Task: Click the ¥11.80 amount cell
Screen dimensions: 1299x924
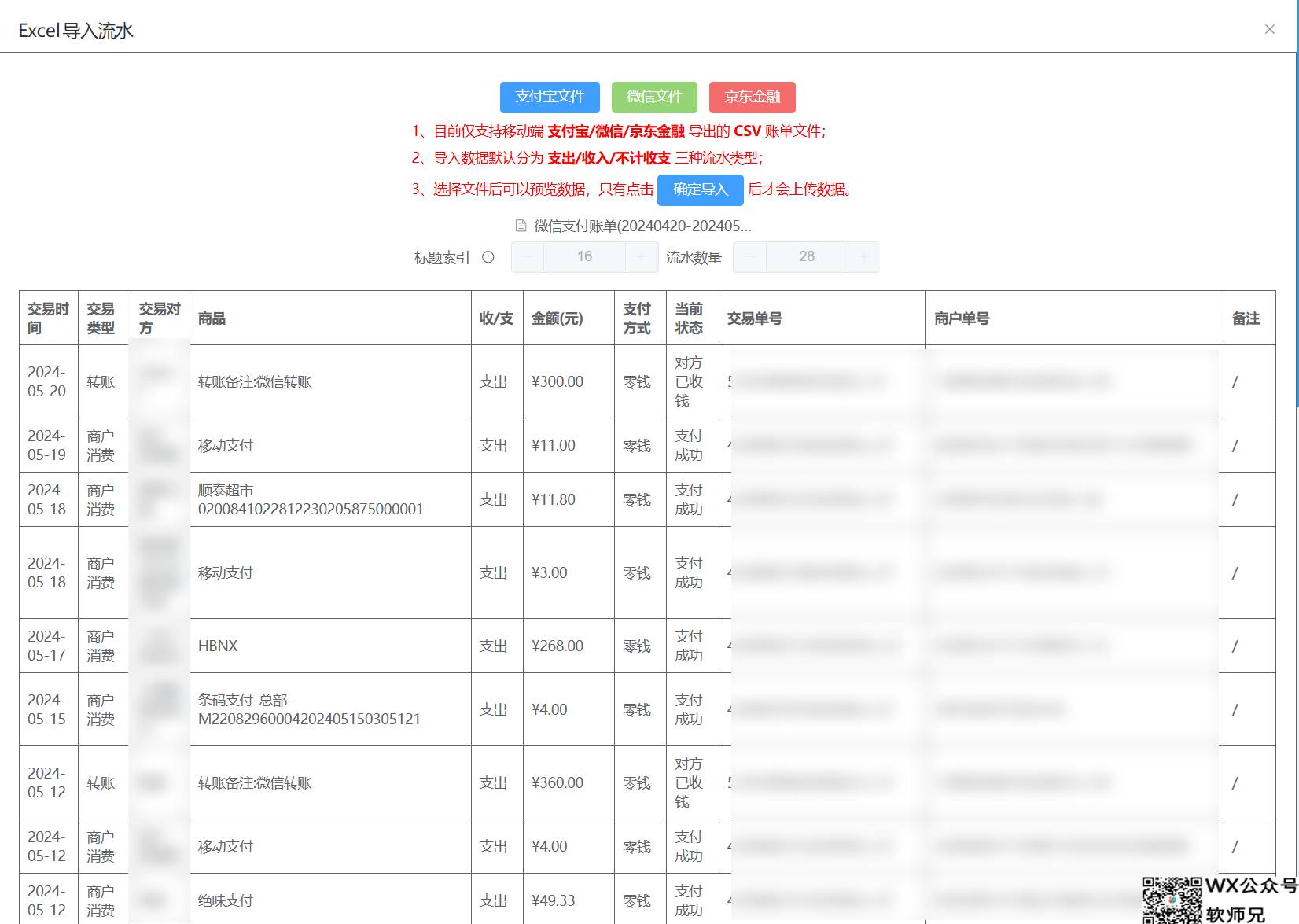Action: coord(569,499)
